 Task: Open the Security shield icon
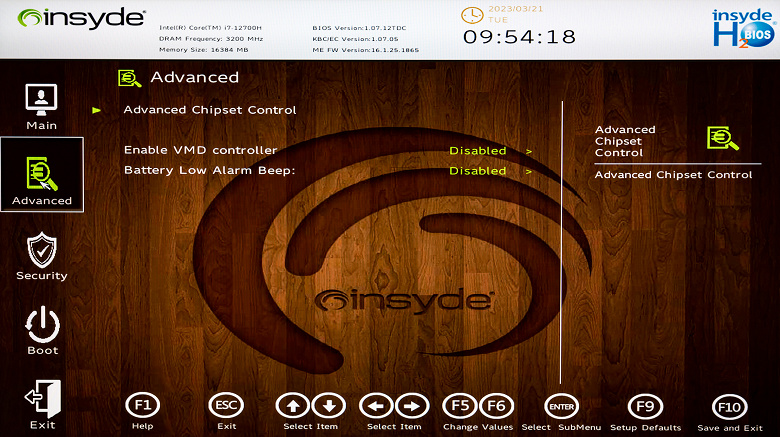coord(42,250)
